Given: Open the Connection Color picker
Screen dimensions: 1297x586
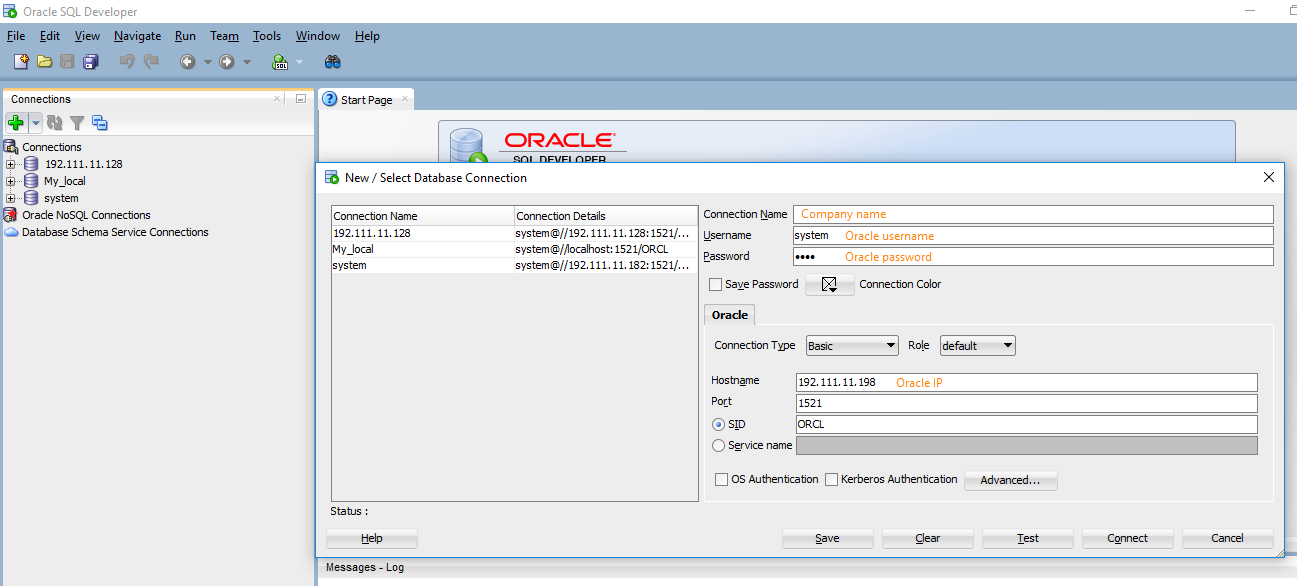Looking at the screenshot, I should (829, 285).
